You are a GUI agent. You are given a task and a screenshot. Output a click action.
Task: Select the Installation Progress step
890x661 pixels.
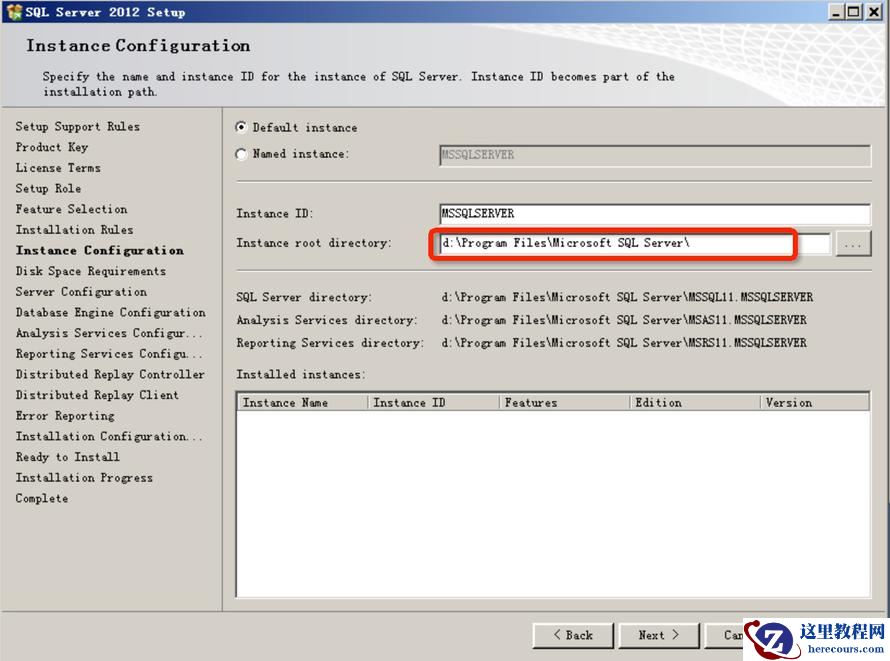(84, 478)
